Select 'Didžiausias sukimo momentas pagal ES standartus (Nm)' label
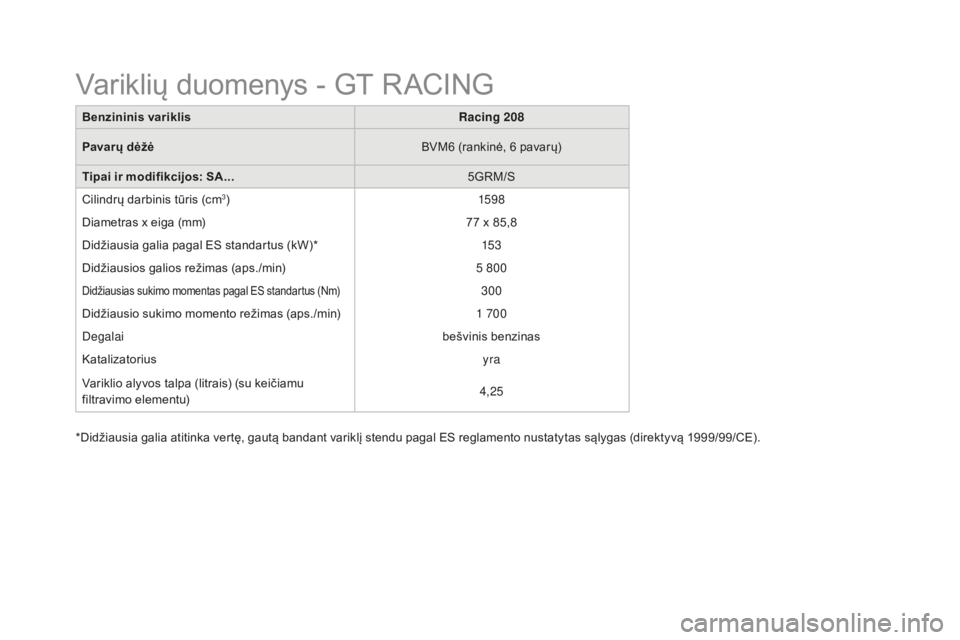Screen dimensions: 960x640 (x=211, y=291)
